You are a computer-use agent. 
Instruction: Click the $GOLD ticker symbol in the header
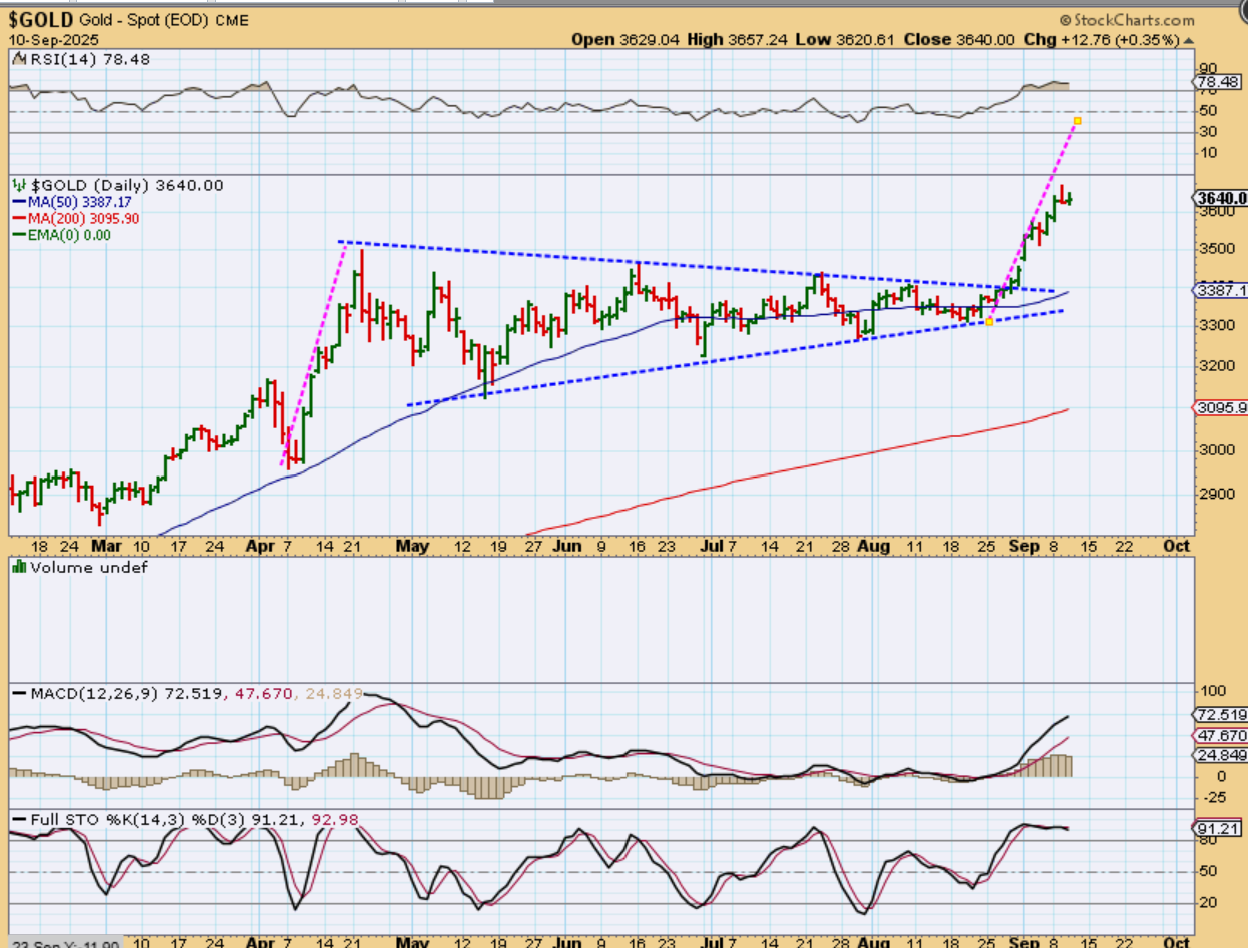[39, 20]
